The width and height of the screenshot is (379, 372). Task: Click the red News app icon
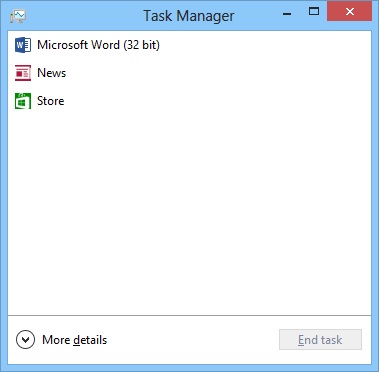click(23, 73)
